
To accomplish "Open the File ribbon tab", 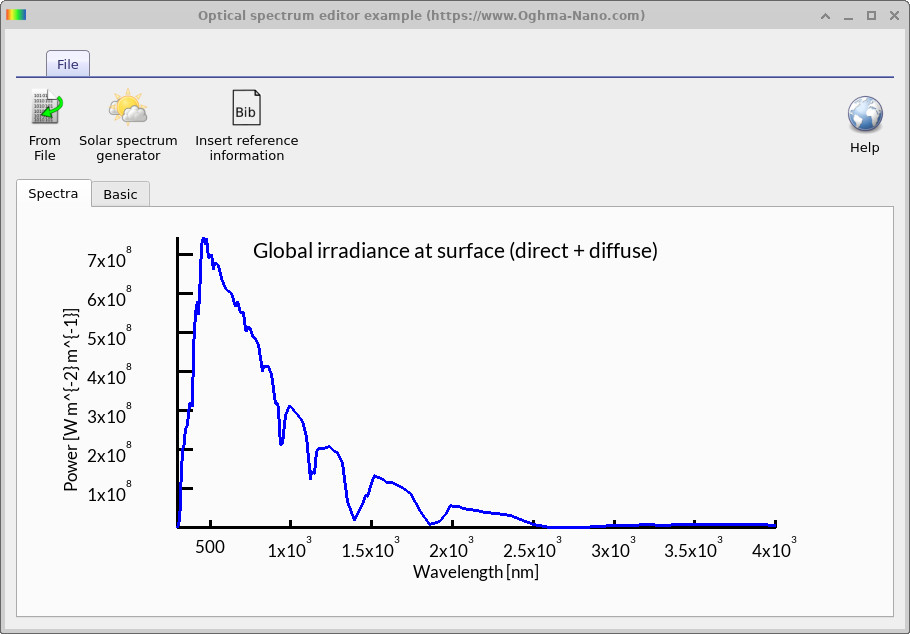I will 67,63.
